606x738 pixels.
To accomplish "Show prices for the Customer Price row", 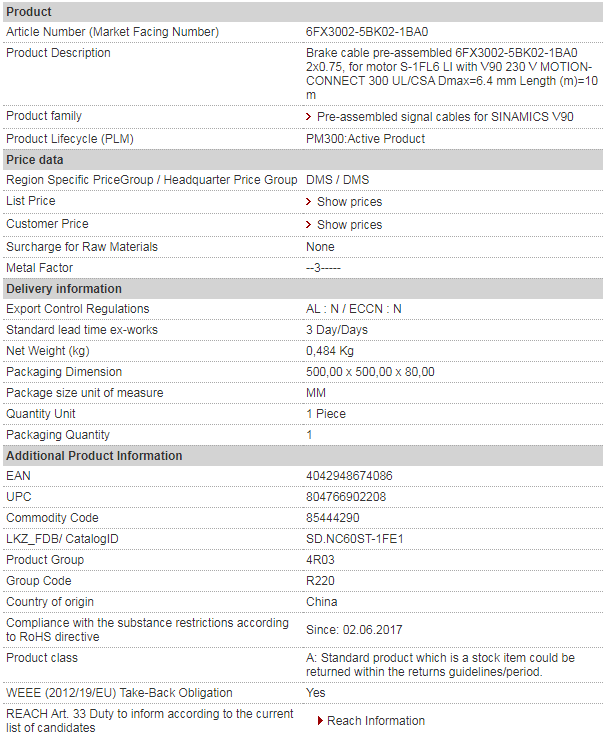I will click(350, 225).
